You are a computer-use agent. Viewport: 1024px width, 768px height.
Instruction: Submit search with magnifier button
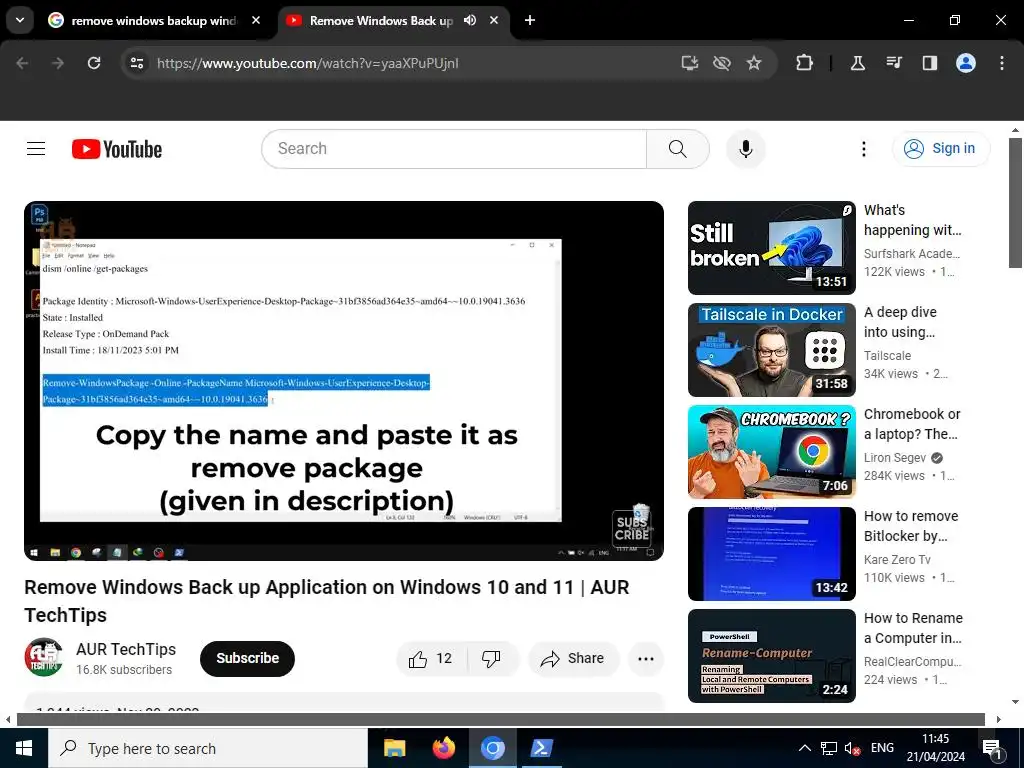(x=678, y=149)
